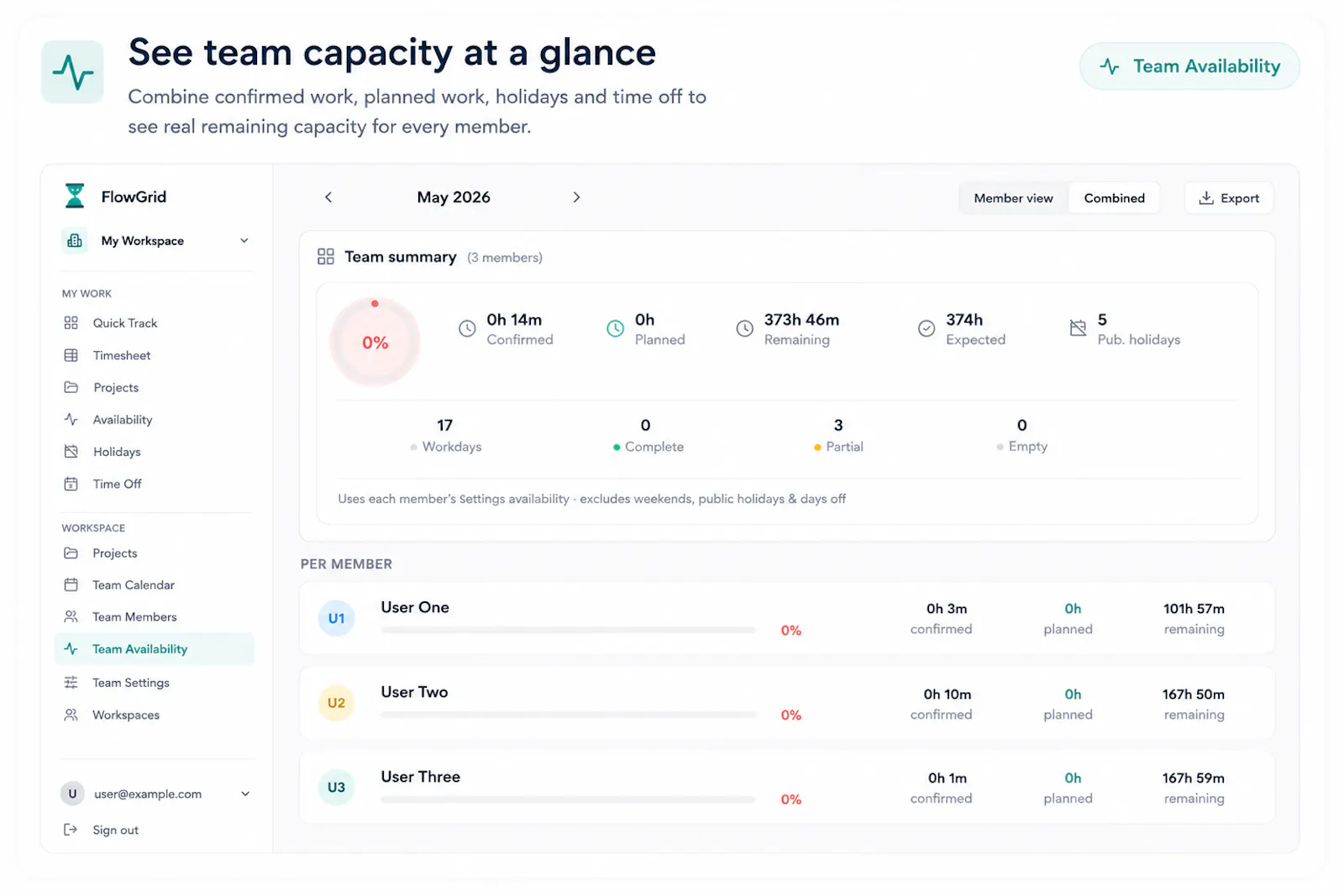Click the U account avatar in the sidebar

pyautogui.click(x=72, y=794)
